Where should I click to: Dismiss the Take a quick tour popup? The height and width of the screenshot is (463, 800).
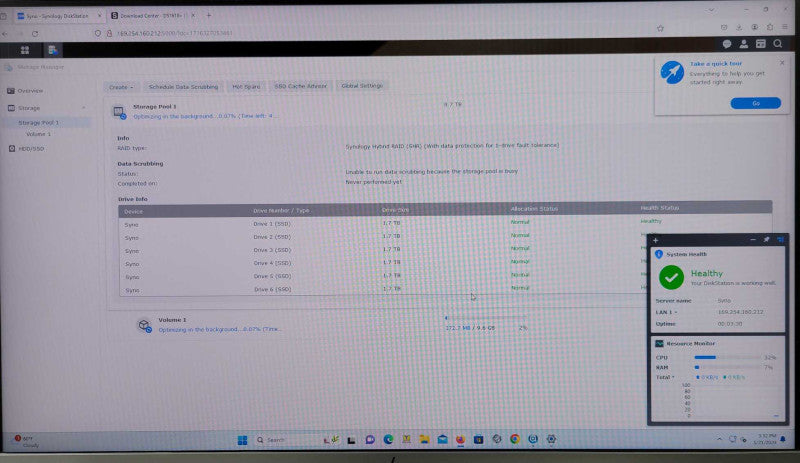(782, 63)
